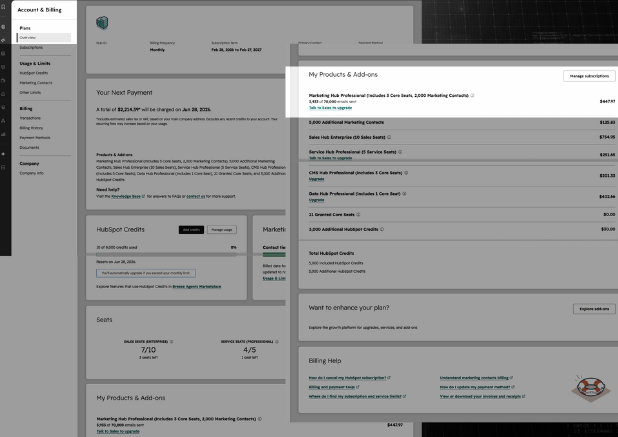Open Billing History in the sidebar

(31, 128)
